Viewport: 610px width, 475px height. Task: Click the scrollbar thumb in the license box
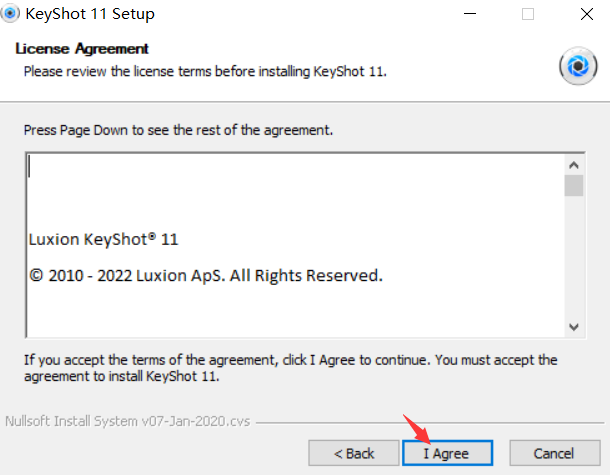point(573,186)
